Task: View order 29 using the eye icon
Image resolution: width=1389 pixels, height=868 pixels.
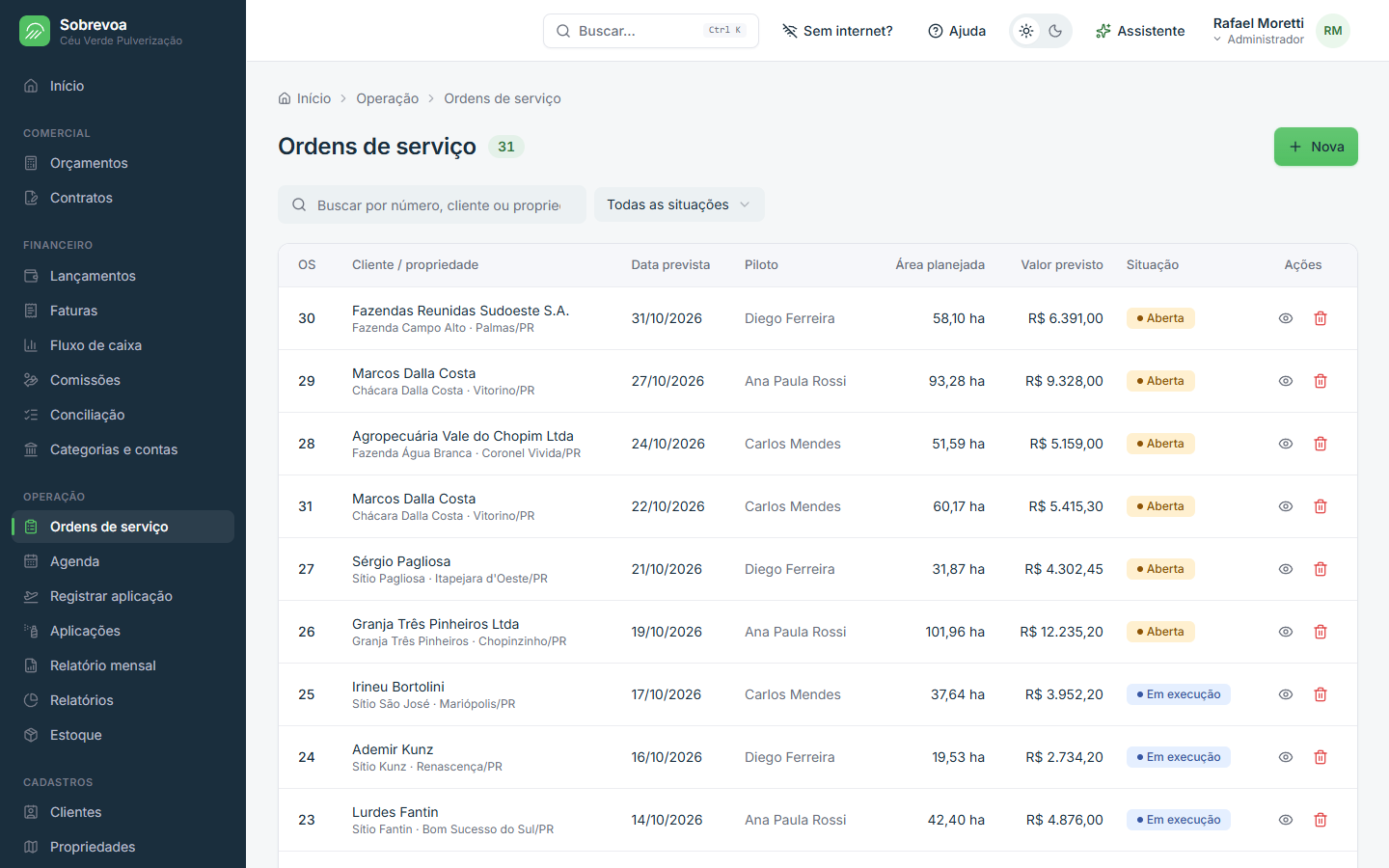Action: tap(1286, 381)
